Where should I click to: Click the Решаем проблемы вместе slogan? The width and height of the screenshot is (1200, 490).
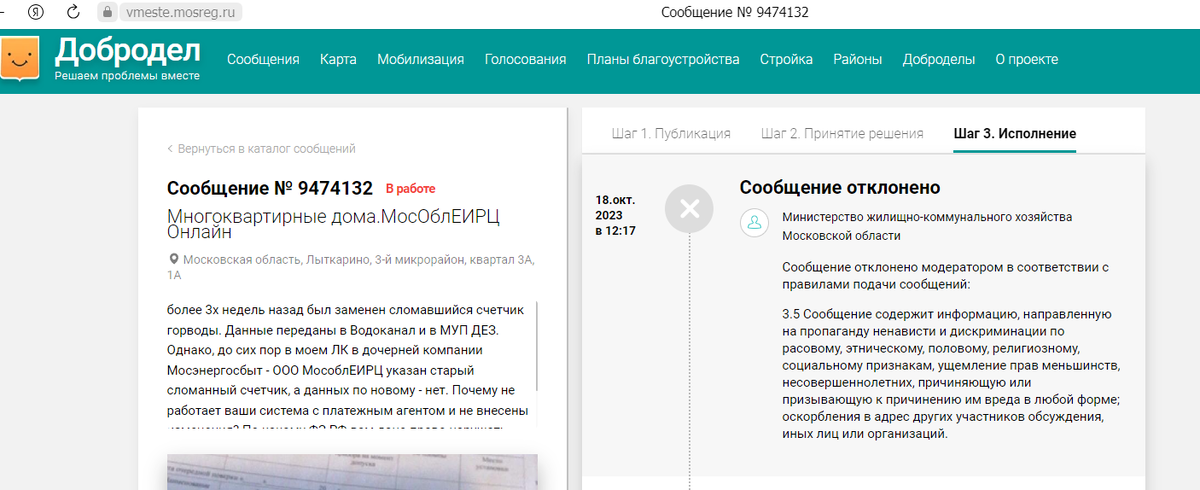click(127, 76)
